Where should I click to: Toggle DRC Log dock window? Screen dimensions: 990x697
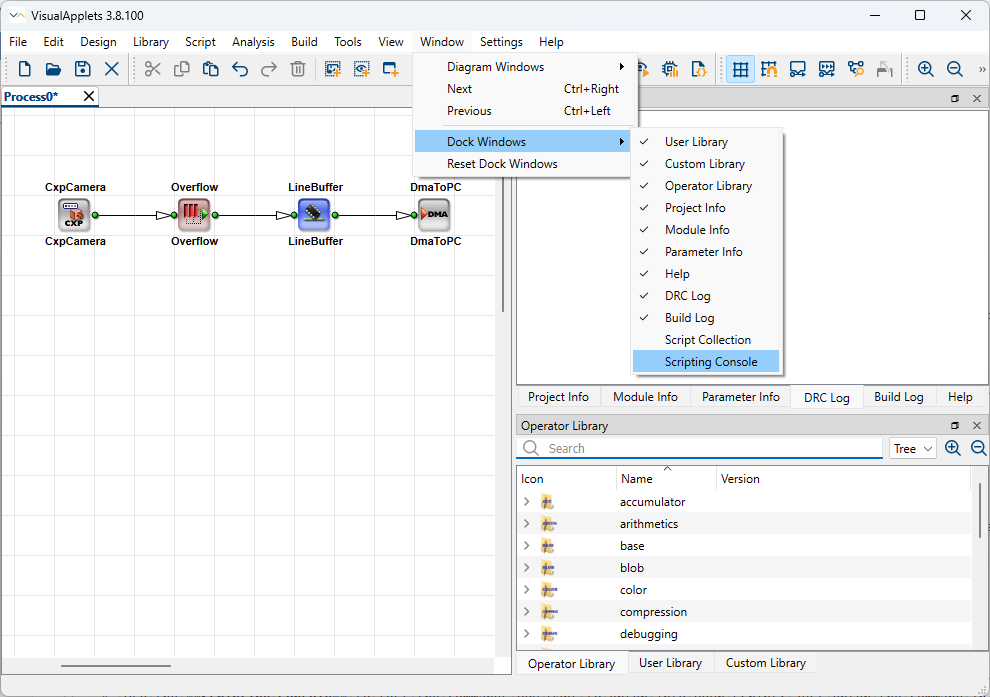point(706,296)
